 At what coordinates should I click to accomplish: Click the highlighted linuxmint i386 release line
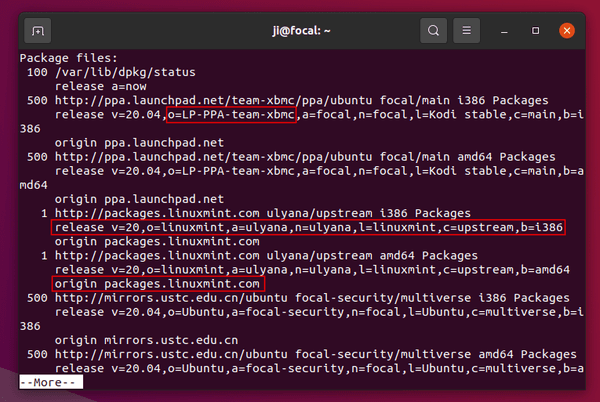[x=308, y=228]
